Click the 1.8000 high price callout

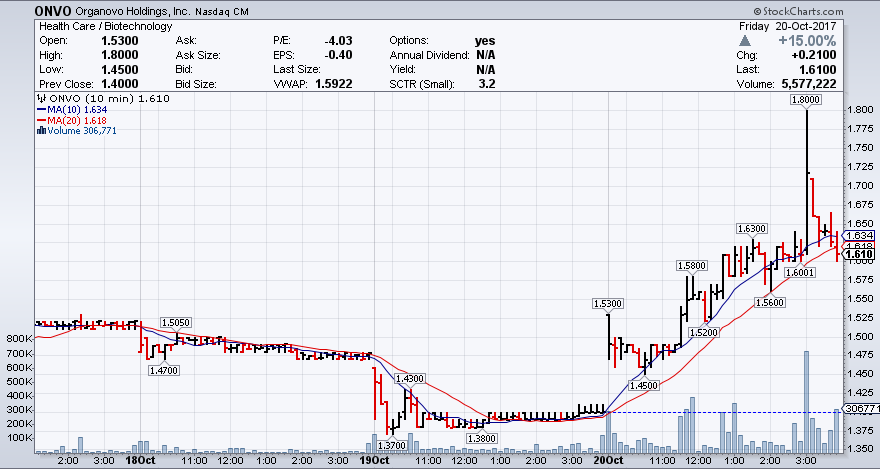coord(805,100)
